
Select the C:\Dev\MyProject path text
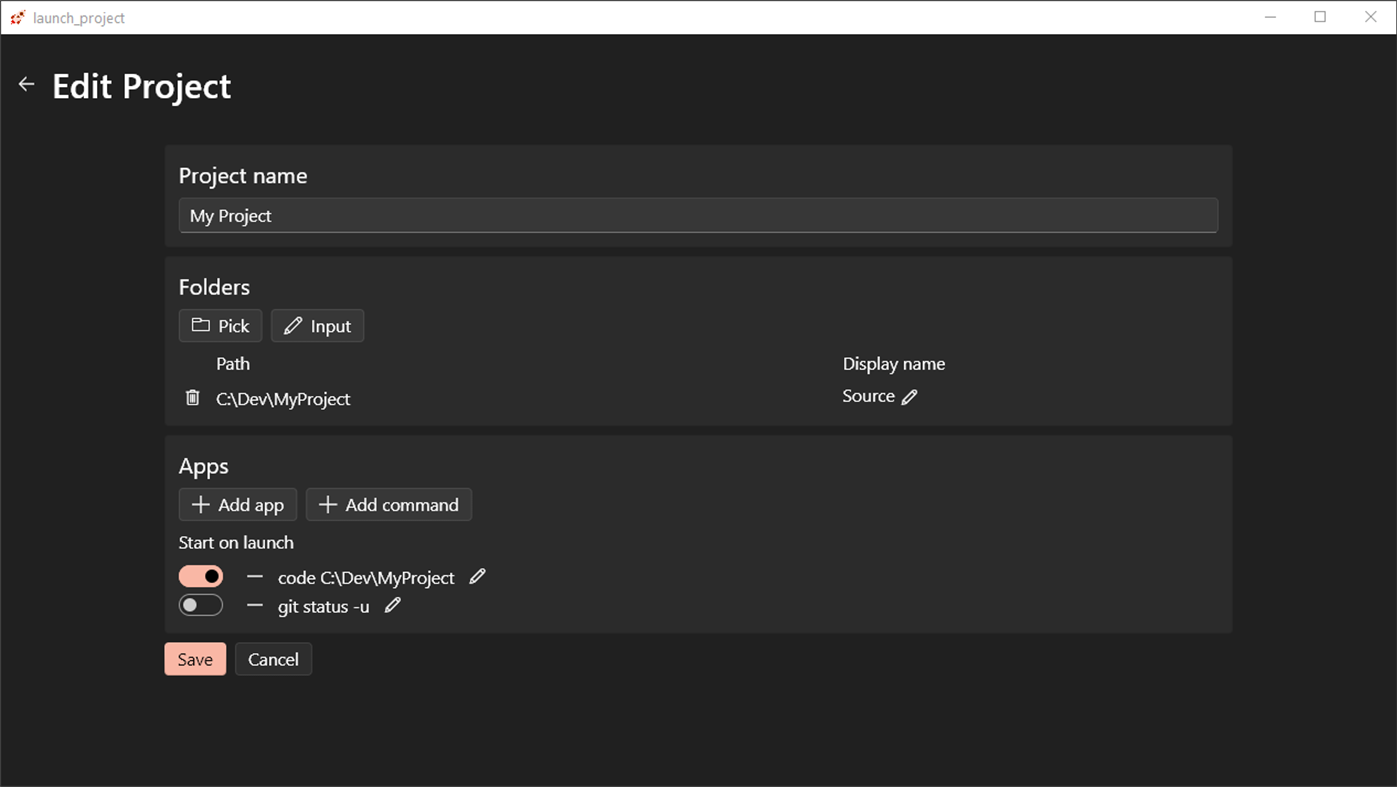point(283,399)
